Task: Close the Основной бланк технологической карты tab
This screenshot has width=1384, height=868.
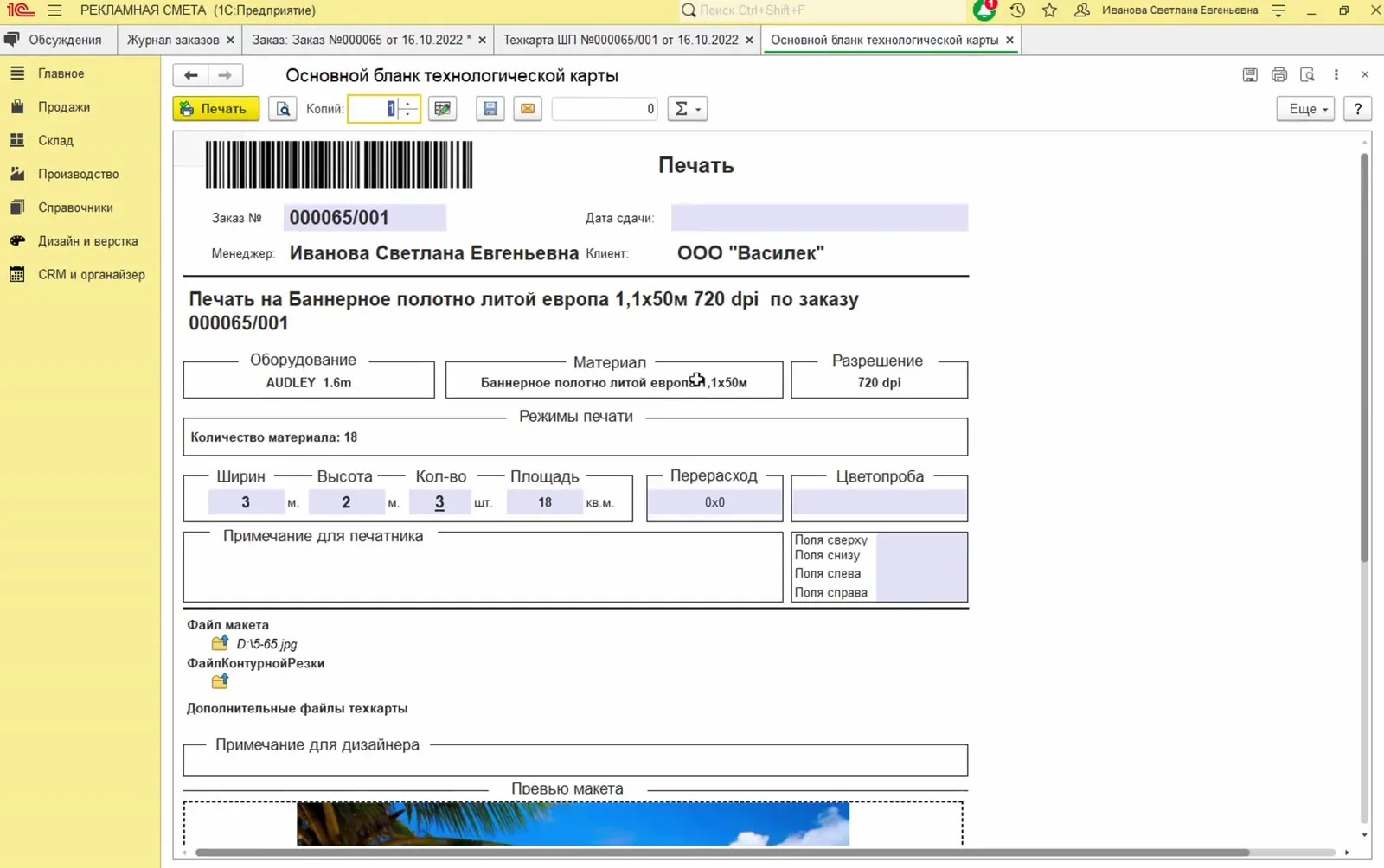Action: point(1009,40)
